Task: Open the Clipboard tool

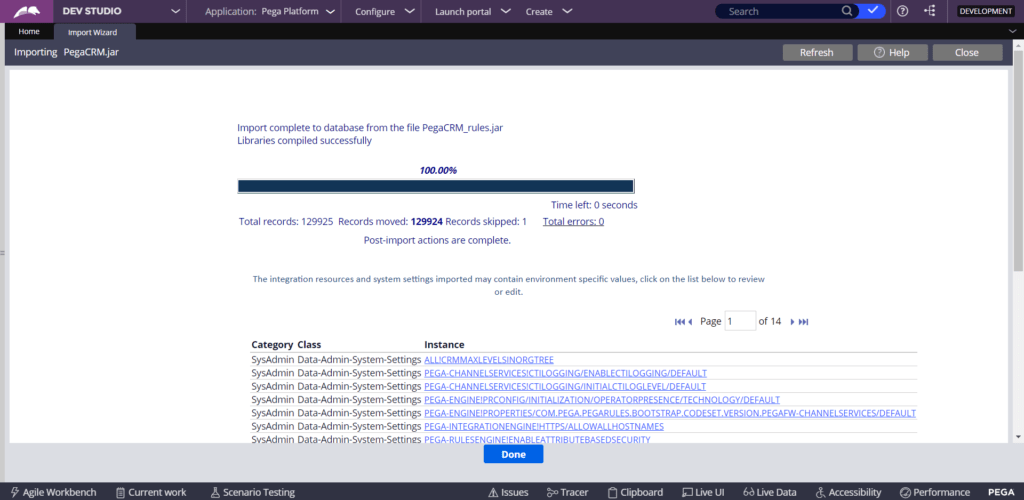Action: (635, 492)
